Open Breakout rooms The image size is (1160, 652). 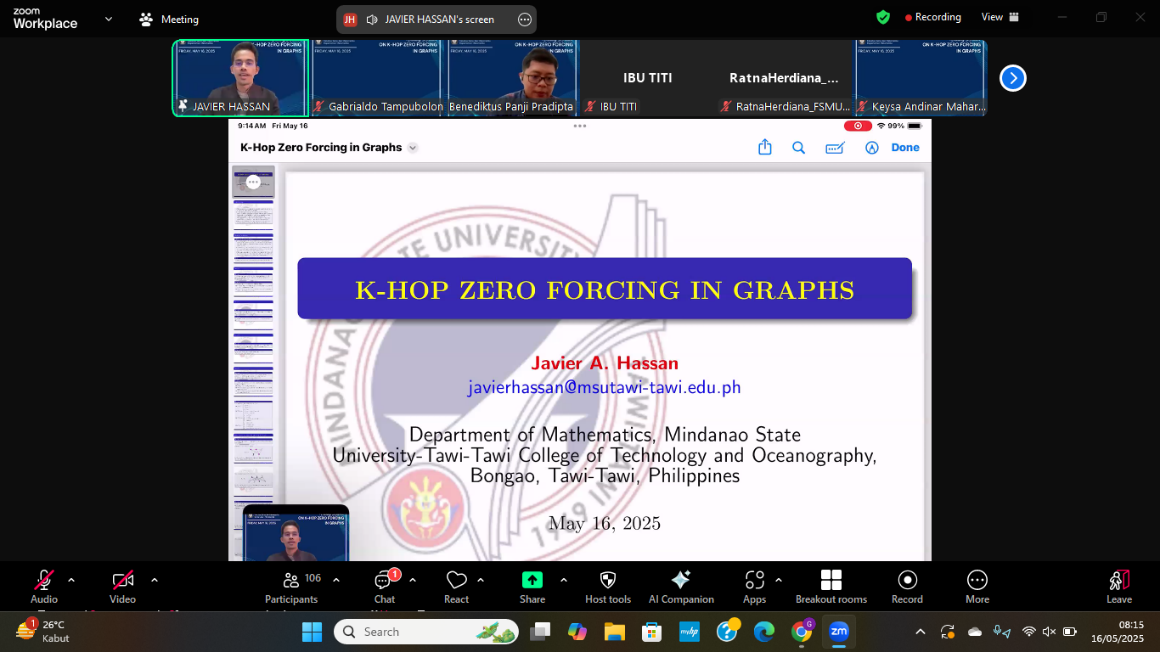click(830, 582)
